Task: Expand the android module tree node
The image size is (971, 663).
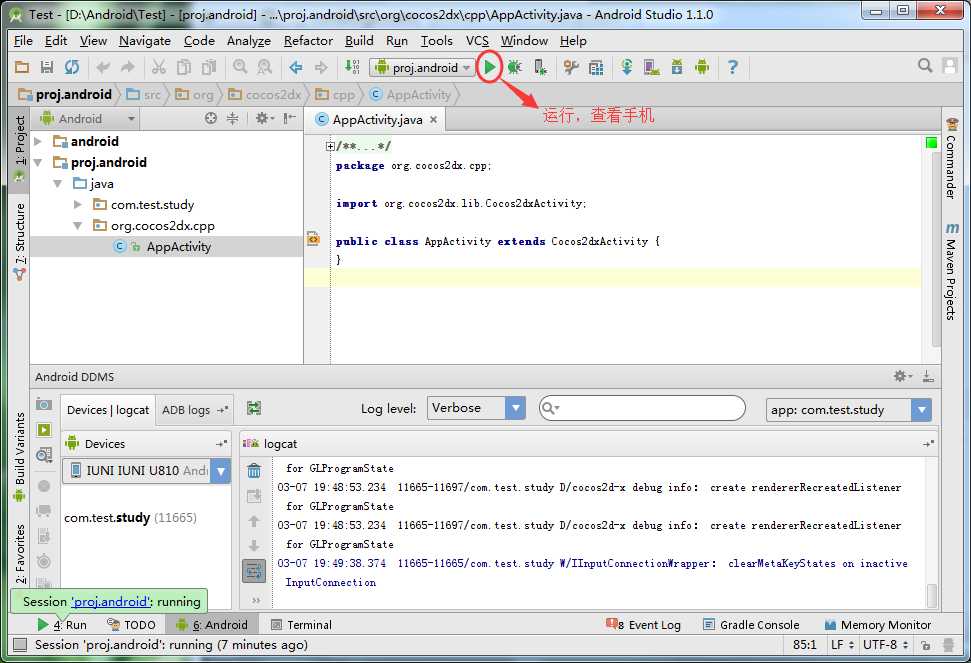Action: tap(38, 141)
